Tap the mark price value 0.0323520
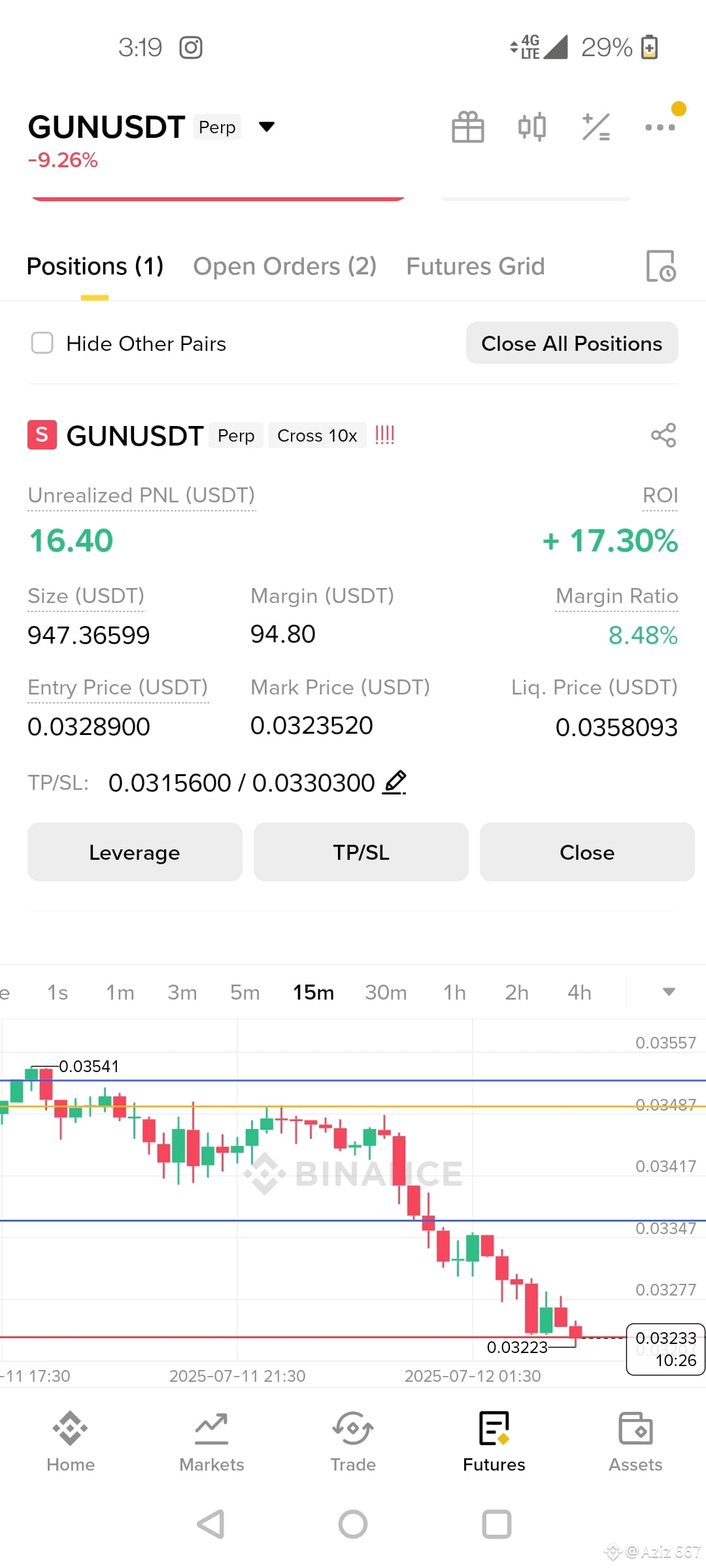 tap(312, 725)
